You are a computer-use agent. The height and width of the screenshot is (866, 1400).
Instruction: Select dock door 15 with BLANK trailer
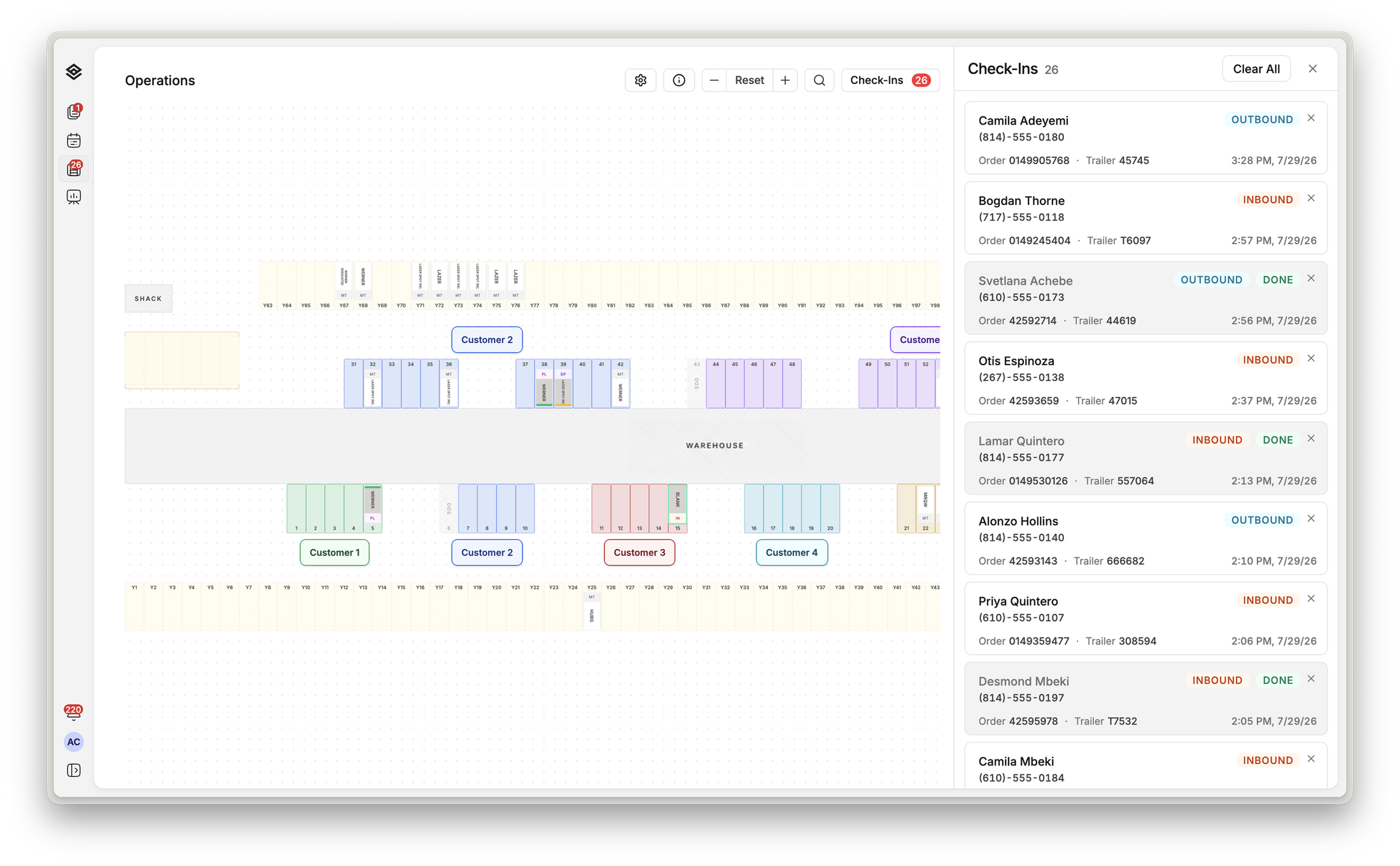pyautogui.click(x=678, y=508)
